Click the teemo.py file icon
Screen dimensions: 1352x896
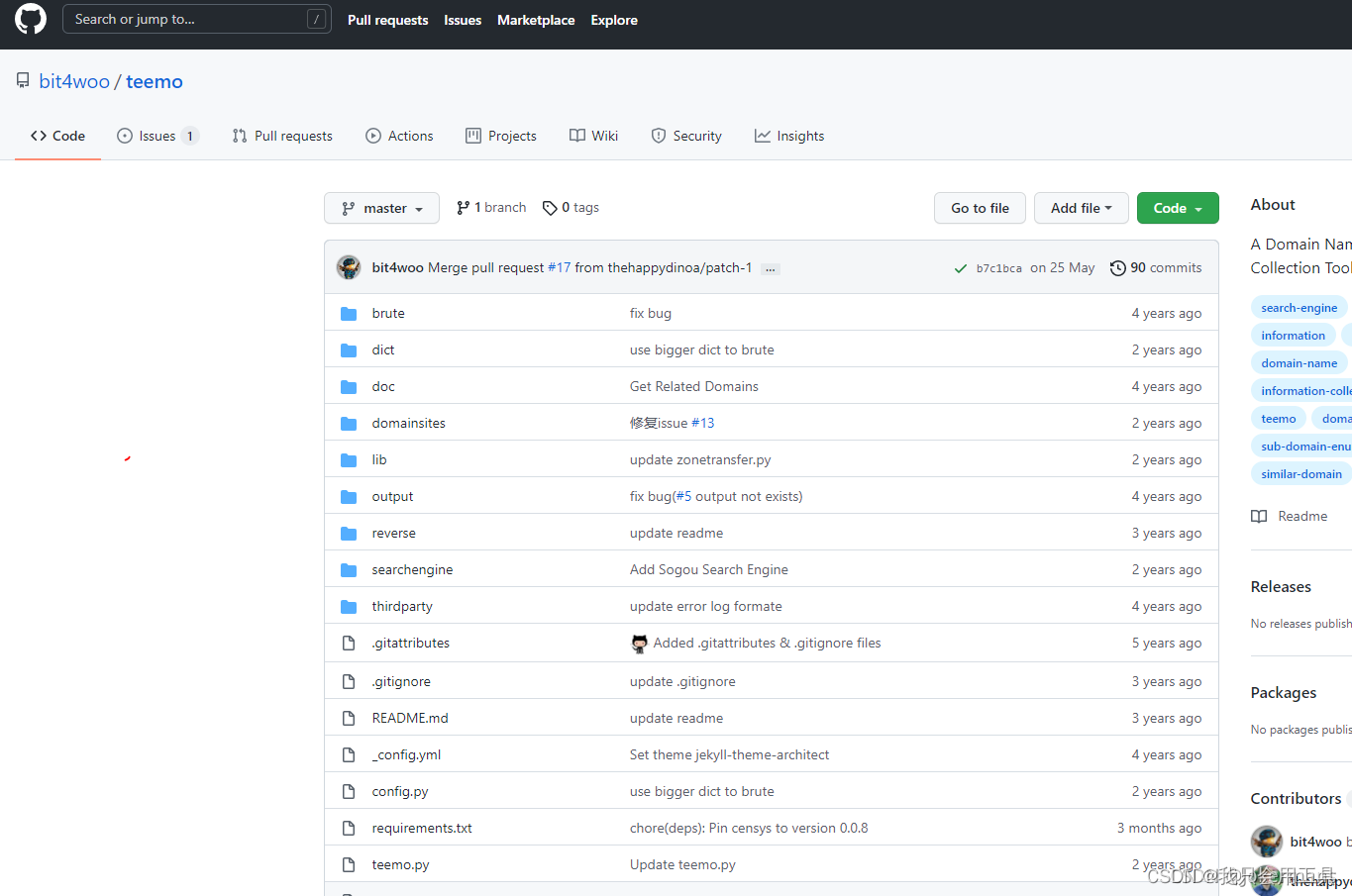pyautogui.click(x=349, y=864)
